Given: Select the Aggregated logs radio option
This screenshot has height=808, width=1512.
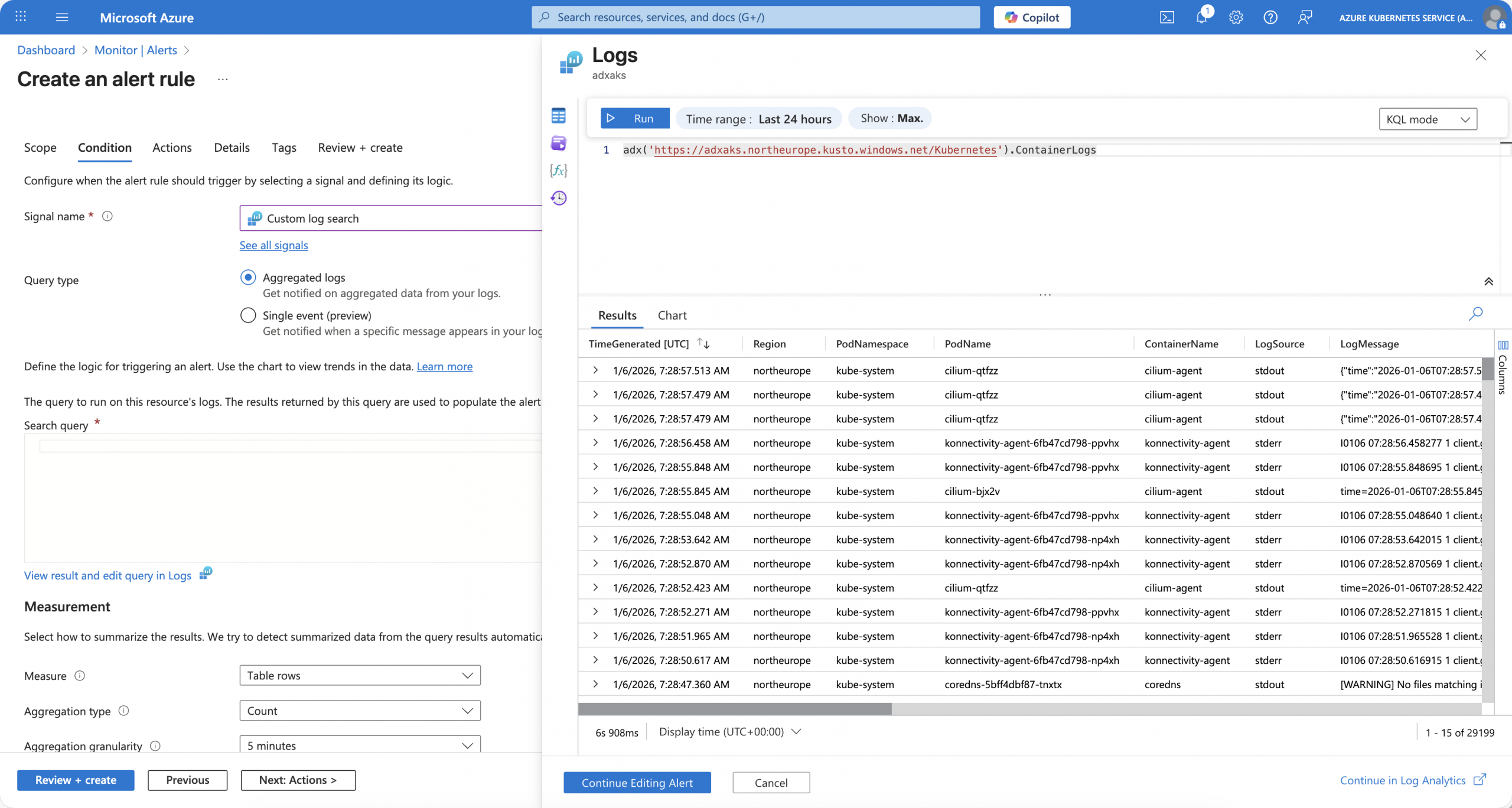Looking at the screenshot, I should [x=248, y=277].
